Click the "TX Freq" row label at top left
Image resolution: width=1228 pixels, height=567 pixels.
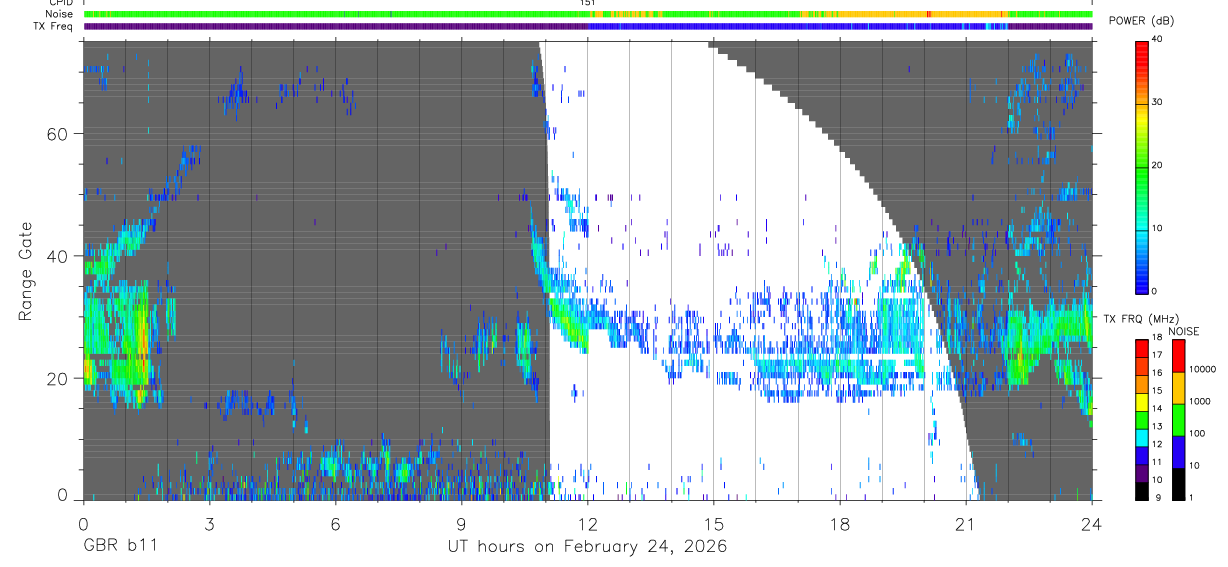[x=53, y=26]
